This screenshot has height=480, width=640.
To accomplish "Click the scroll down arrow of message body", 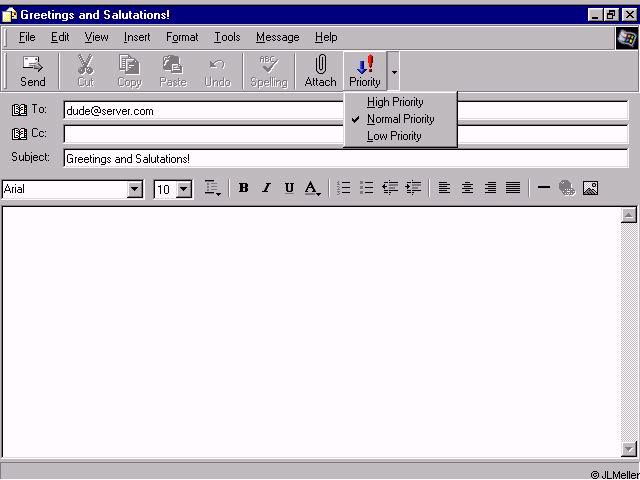I will pyautogui.click(x=629, y=449).
